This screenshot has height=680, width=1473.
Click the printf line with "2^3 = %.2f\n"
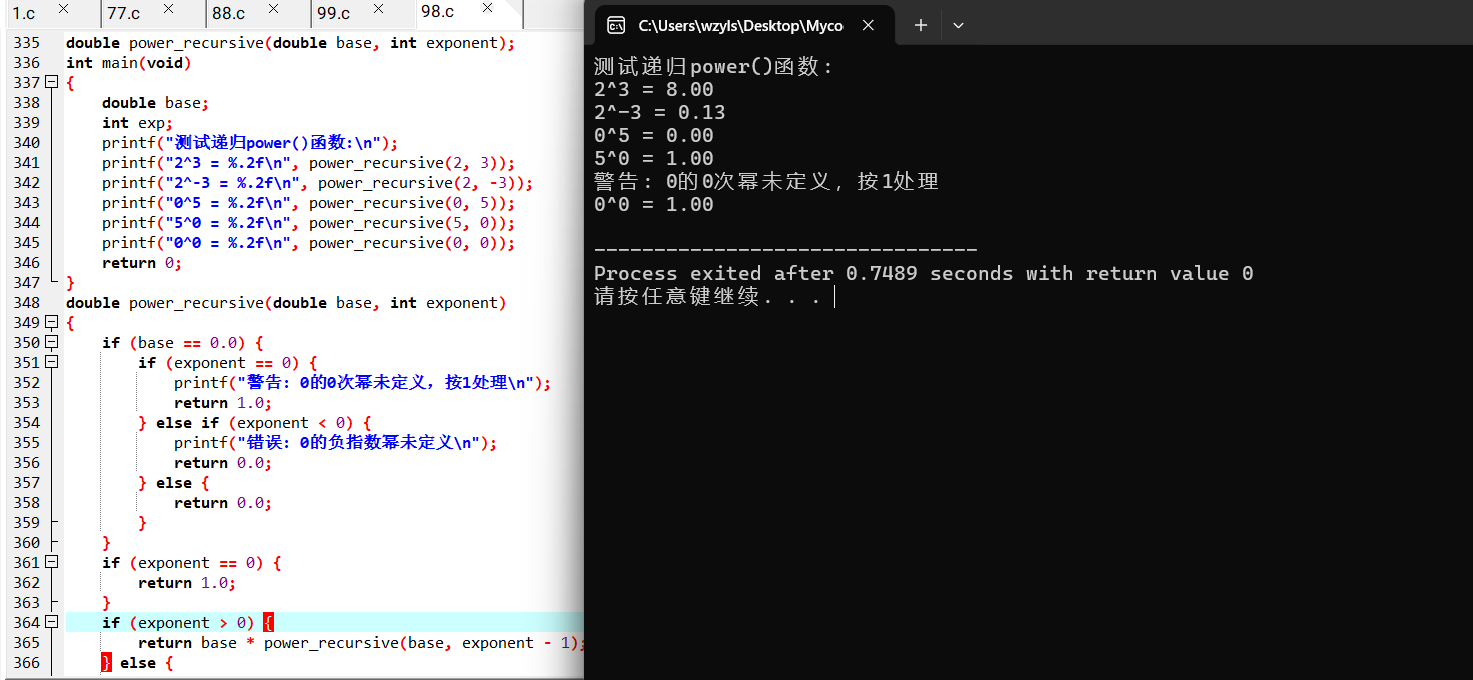pos(308,163)
